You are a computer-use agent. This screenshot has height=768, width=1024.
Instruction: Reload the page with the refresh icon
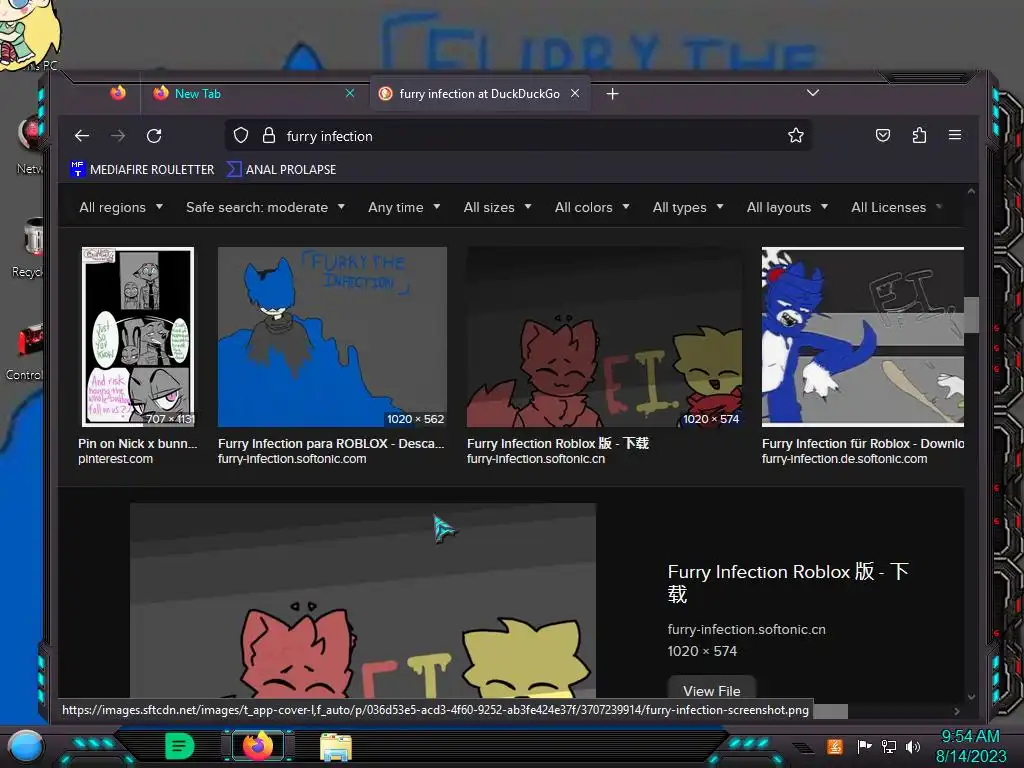tap(154, 136)
